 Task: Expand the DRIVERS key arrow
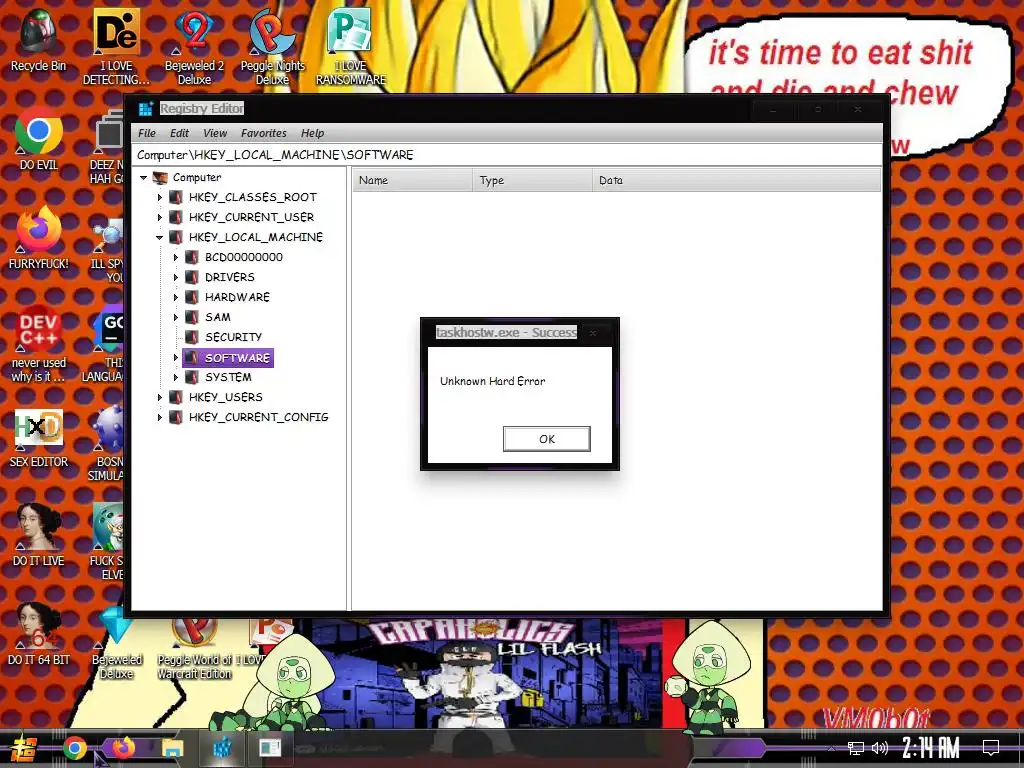tap(175, 277)
